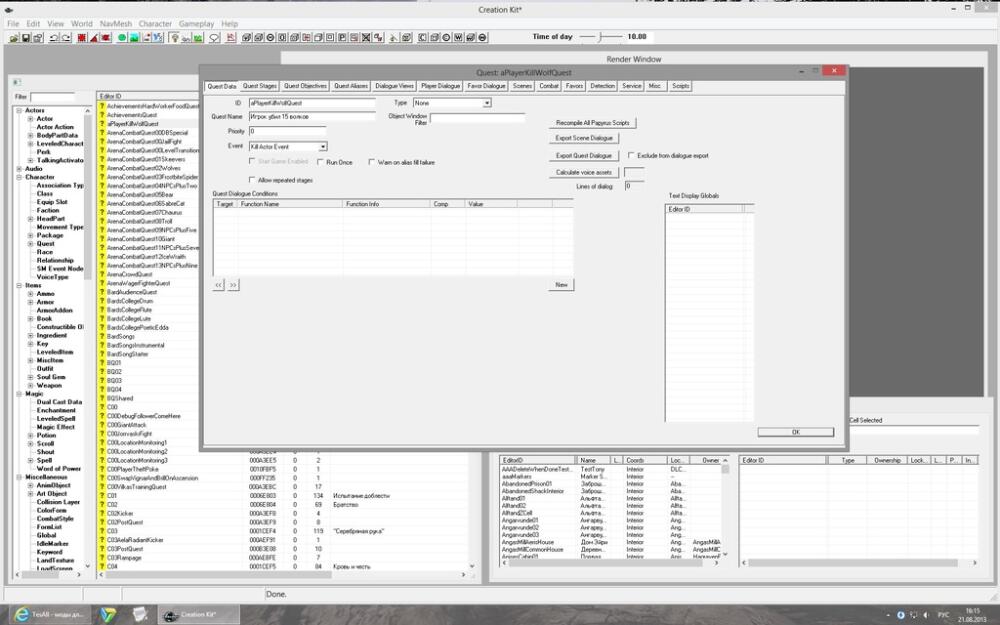Click the notepad-like taskbar icon
This screenshot has width=1000, height=625.
(139, 615)
